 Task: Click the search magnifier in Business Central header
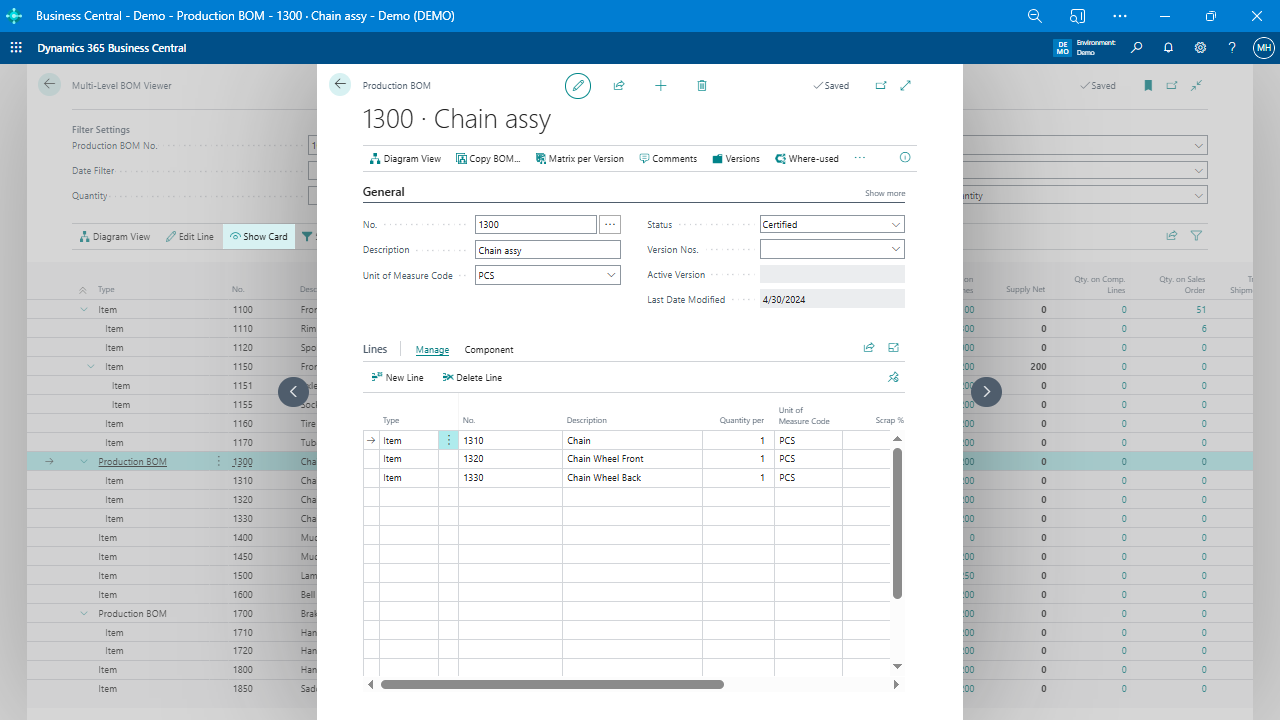pyautogui.click(x=1136, y=48)
